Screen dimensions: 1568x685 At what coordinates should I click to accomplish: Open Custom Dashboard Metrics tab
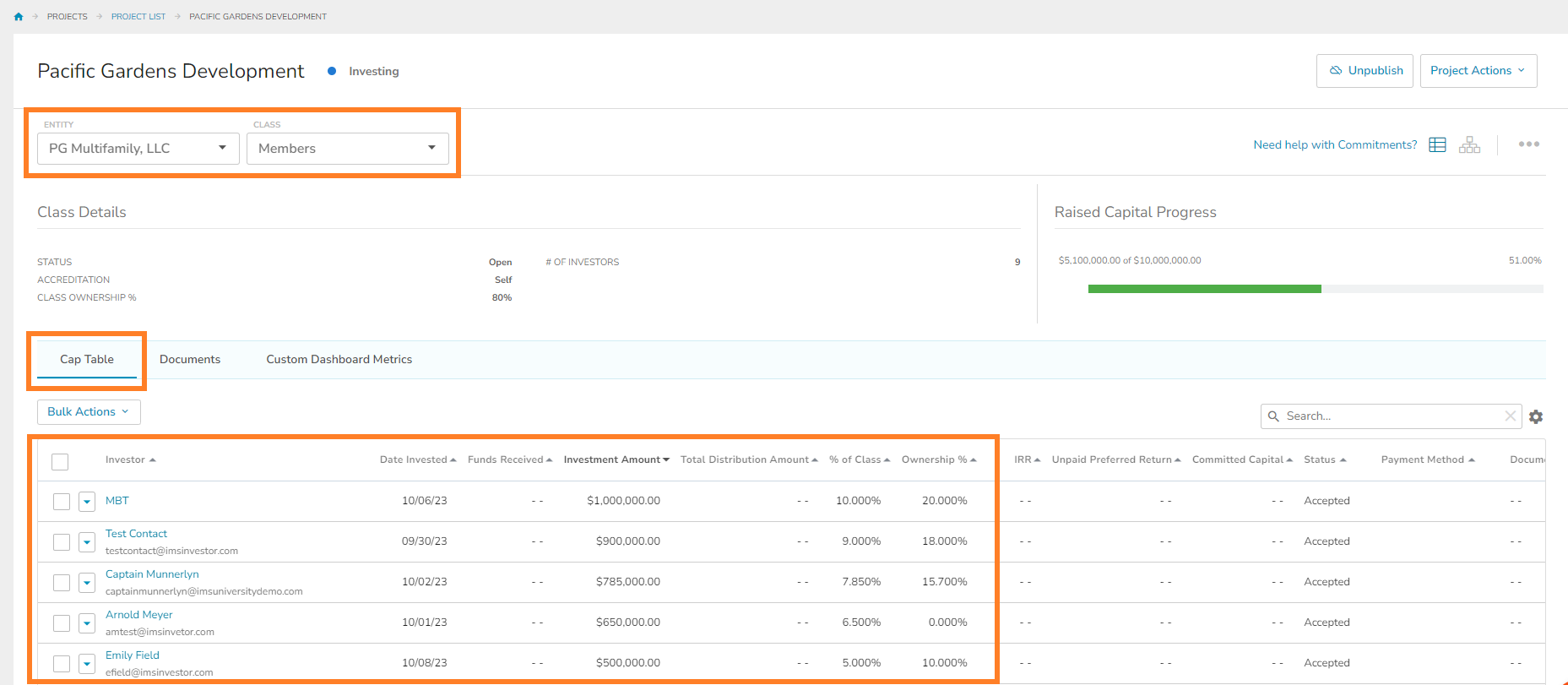click(x=339, y=360)
